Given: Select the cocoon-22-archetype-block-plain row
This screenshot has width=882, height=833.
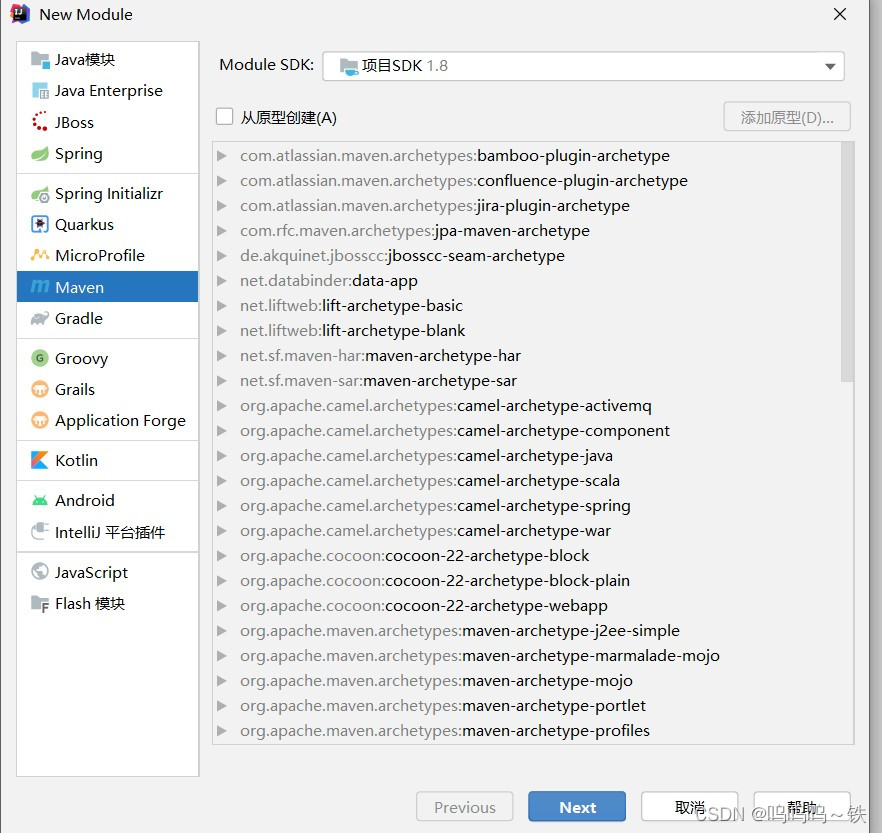Looking at the screenshot, I should (527, 580).
